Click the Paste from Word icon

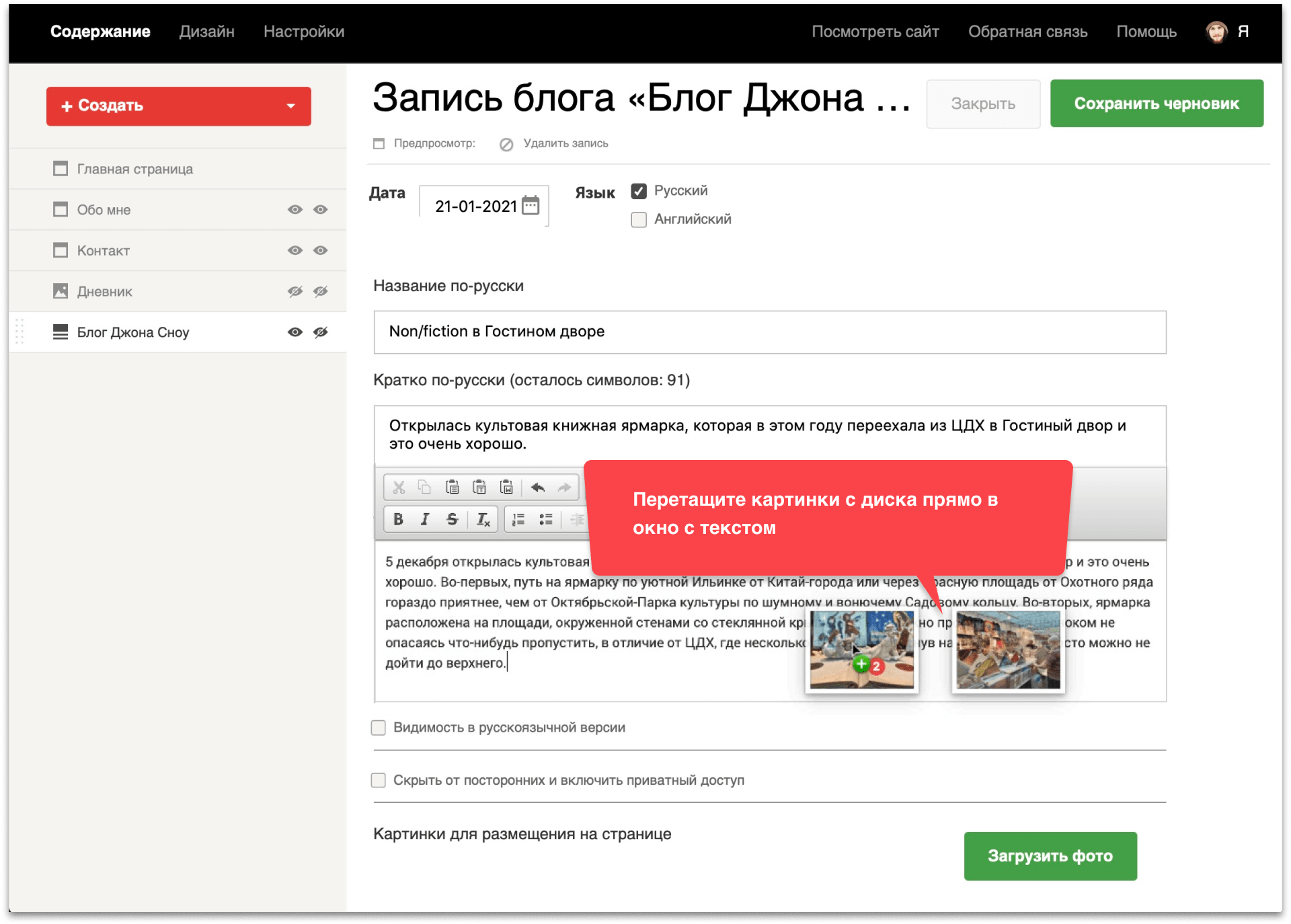coord(506,488)
